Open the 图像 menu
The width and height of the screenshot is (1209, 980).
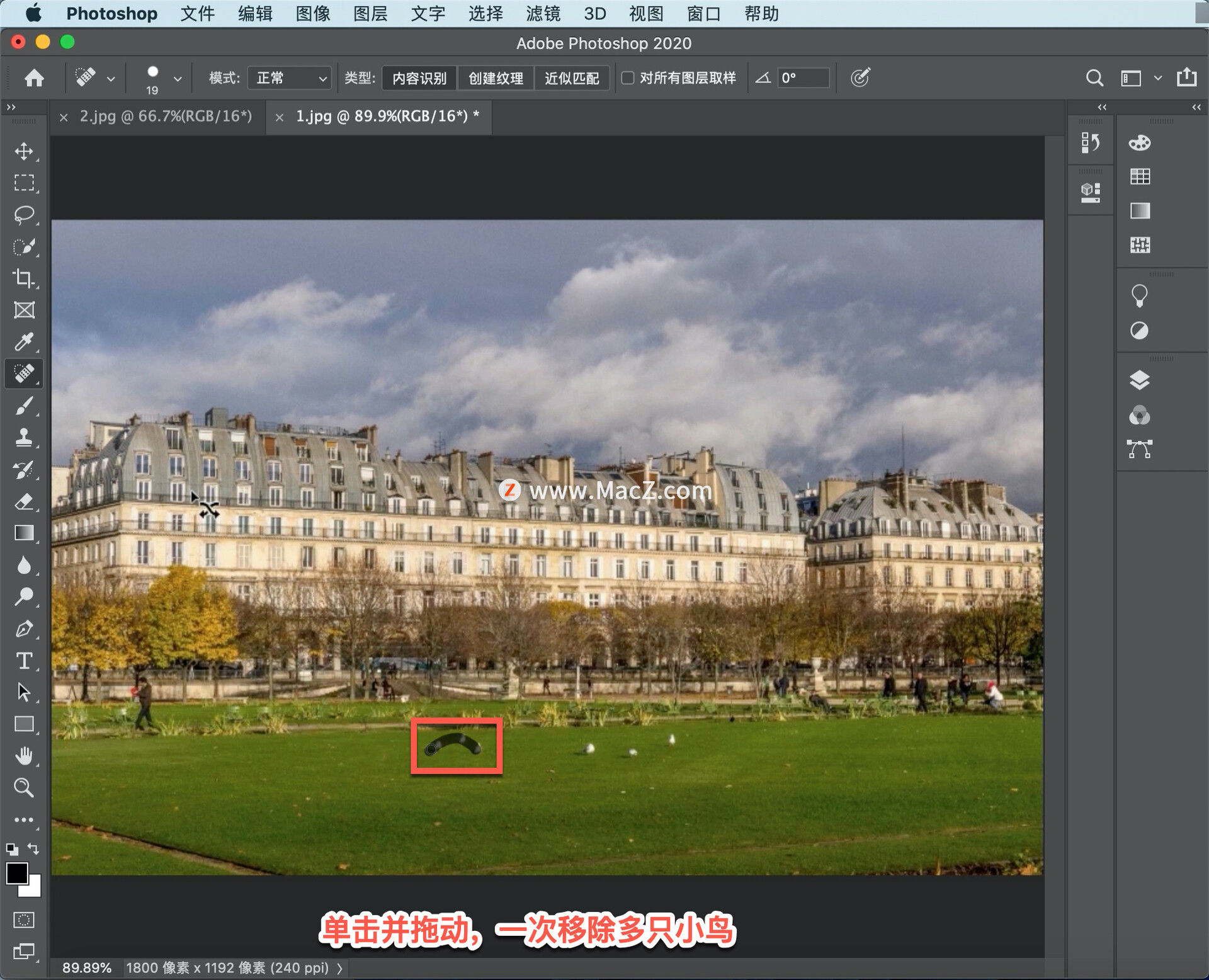coord(313,13)
